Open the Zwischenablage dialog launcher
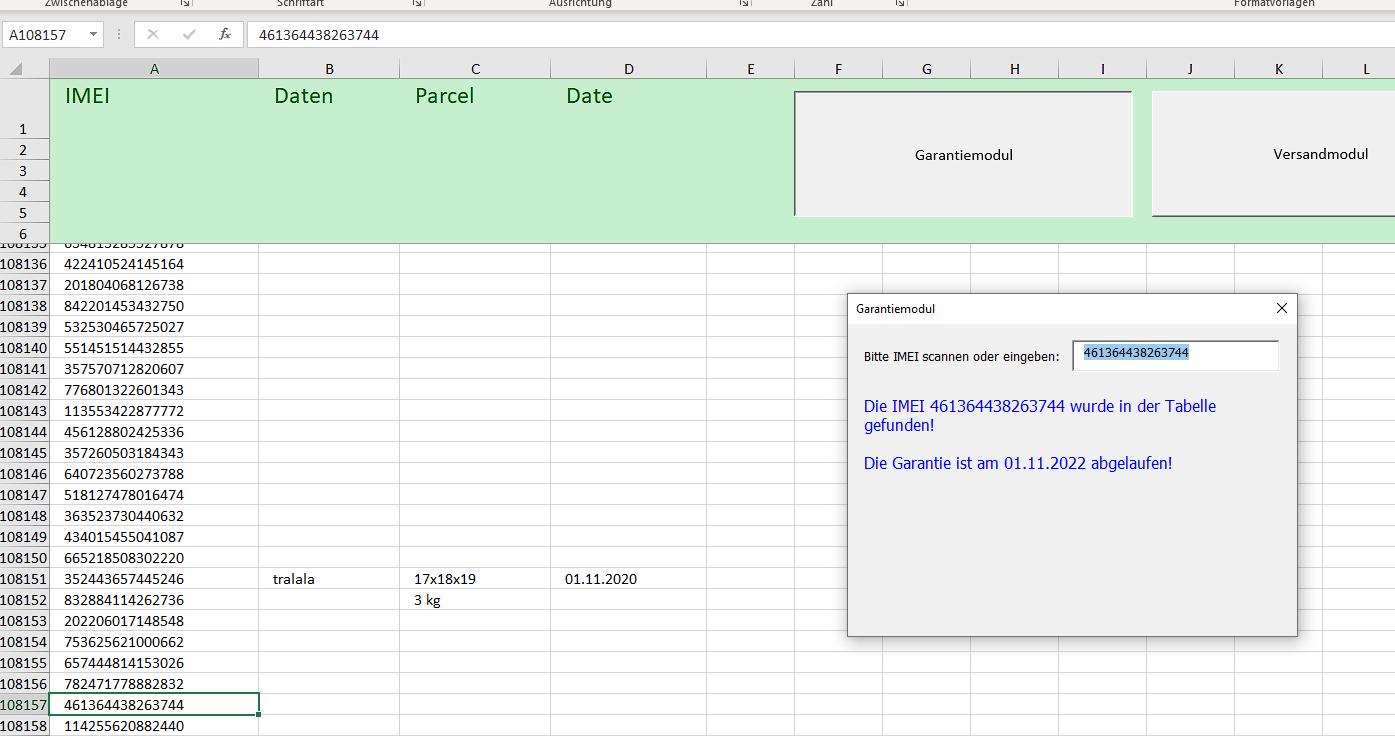Screen dimensions: 1395x736 [x=185, y=4]
